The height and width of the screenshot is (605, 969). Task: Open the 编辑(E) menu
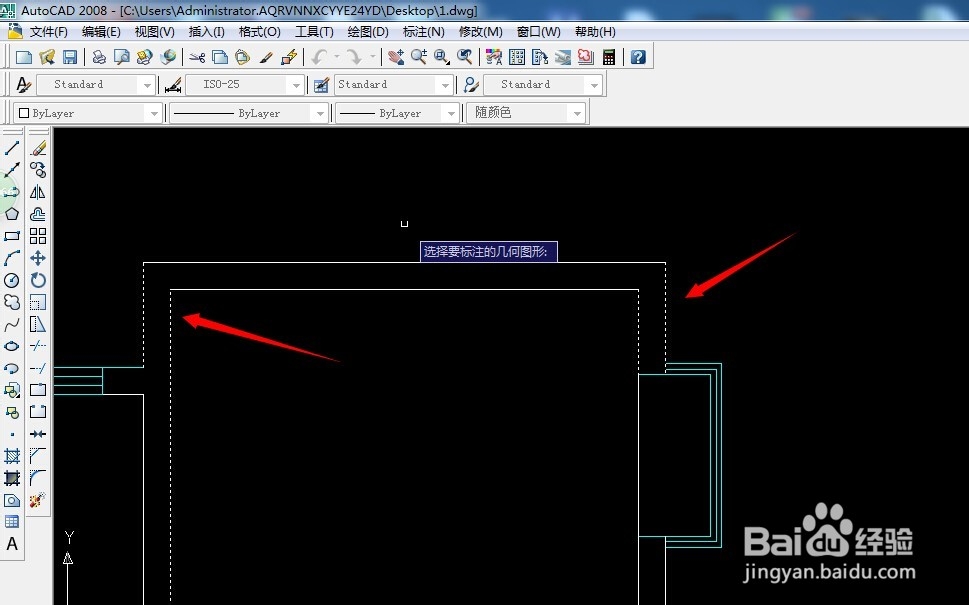[101, 32]
